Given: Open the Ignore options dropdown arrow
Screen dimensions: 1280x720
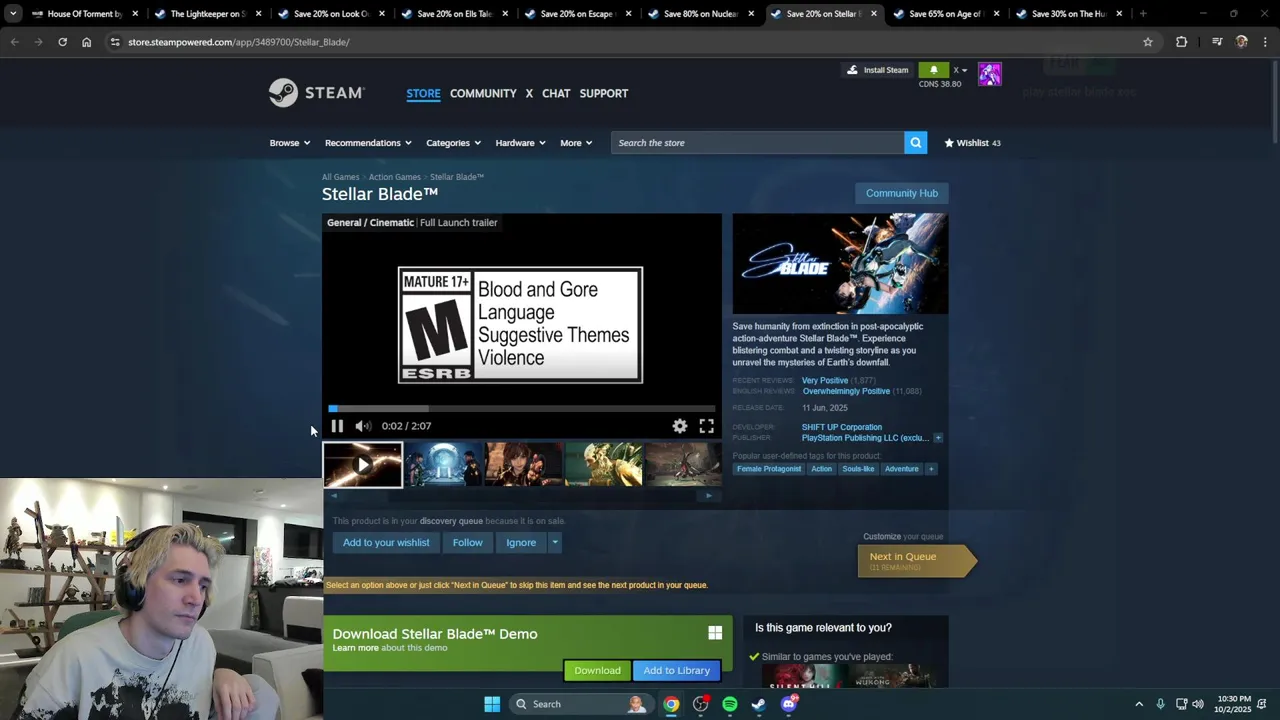Looking at the screenshot, I should point(555,542).
